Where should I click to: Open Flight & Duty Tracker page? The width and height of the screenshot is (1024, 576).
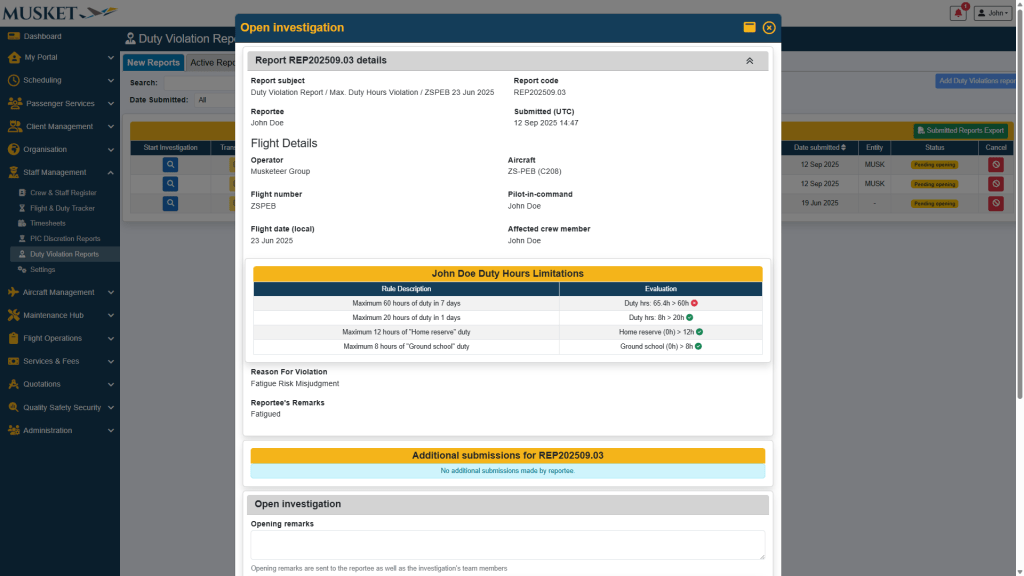pyautogui.click(x=62, y=208)
